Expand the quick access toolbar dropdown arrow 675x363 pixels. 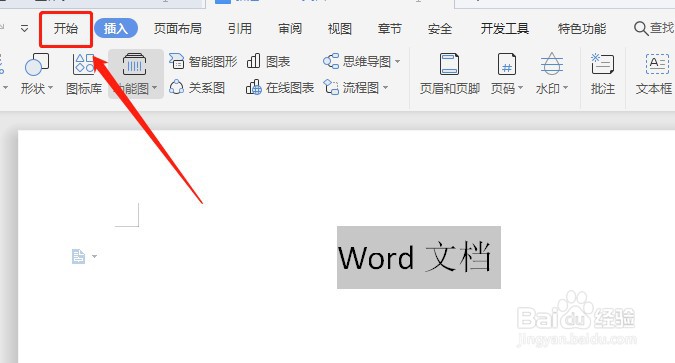click(25, 29)
